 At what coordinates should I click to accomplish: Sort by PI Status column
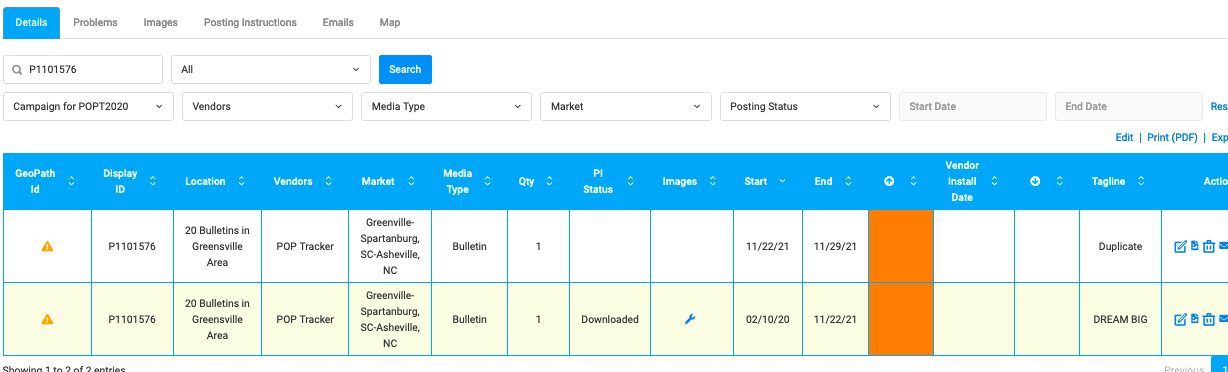631,181
